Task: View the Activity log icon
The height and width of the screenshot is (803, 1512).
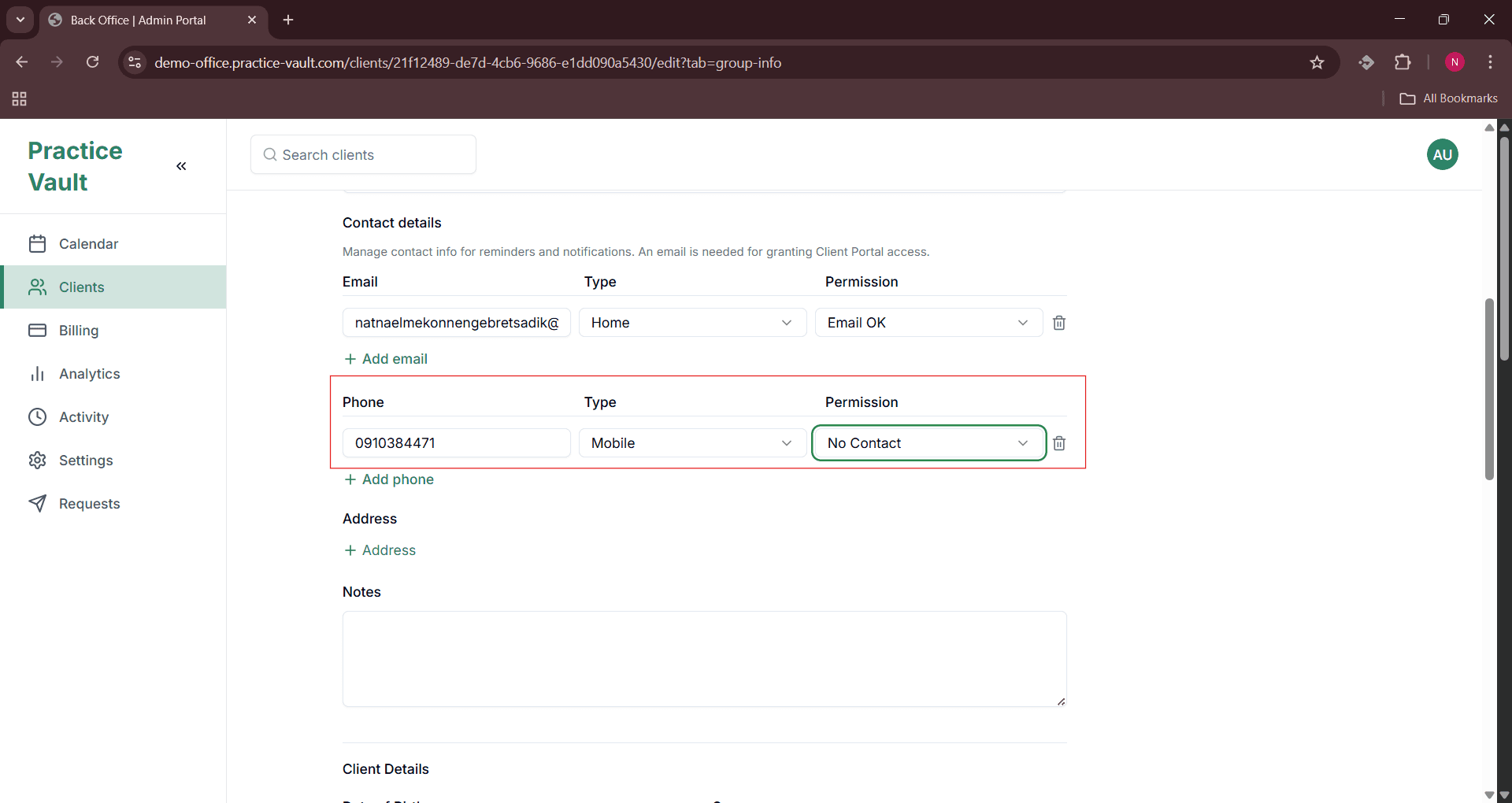Action: point(38,416)
